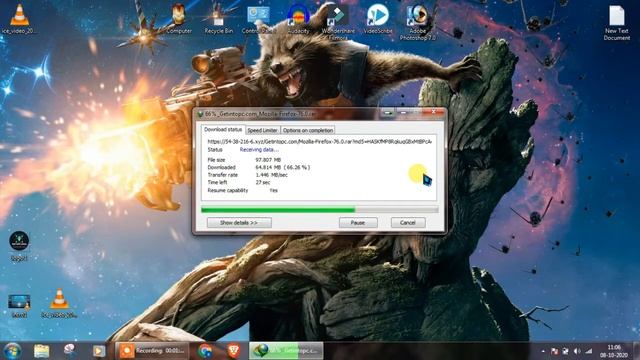
Task: Open the red flag tray icon
Action: tap(554, 351)
